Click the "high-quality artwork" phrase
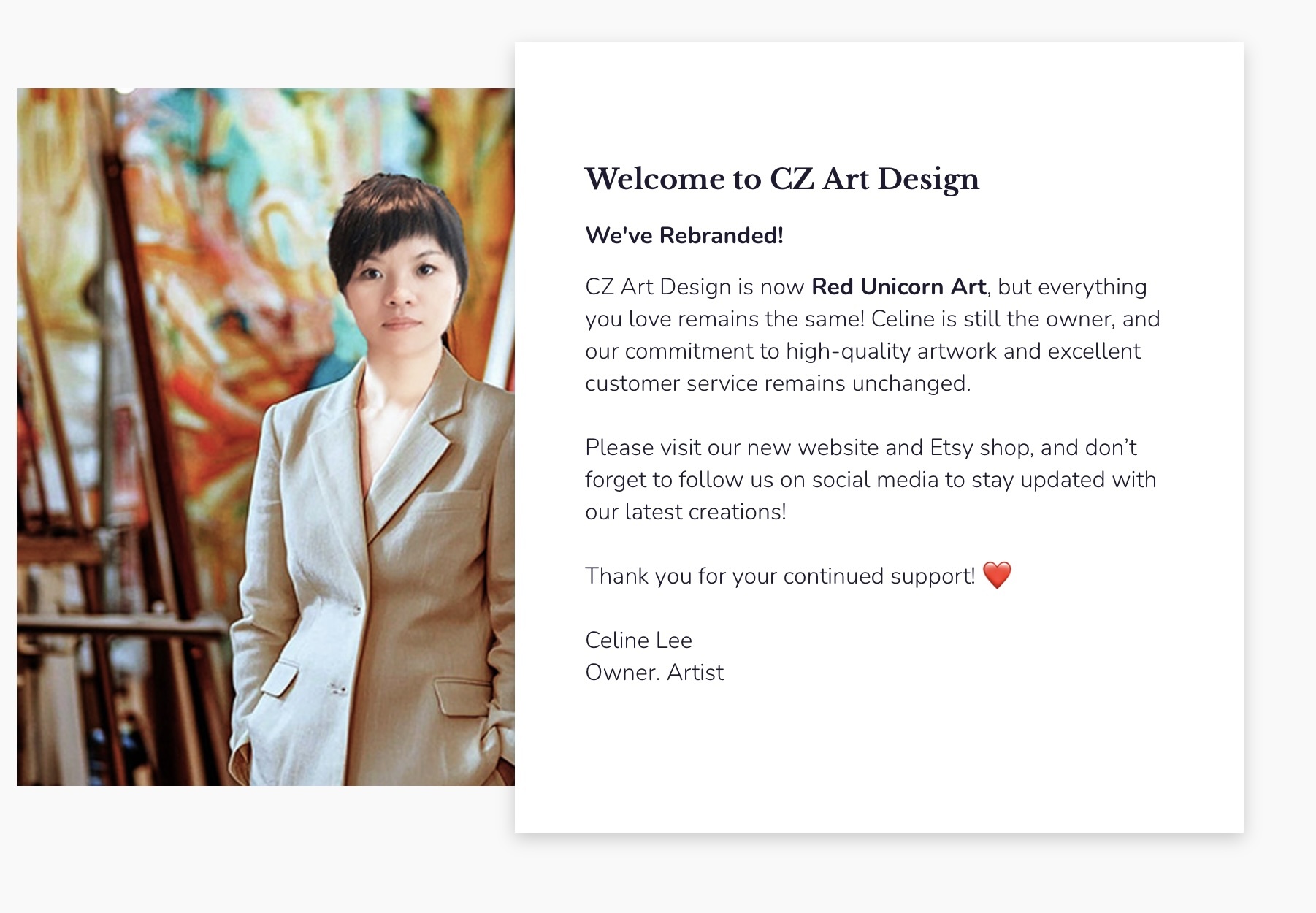Screen dimensions: 1316x913 click(x=891, y=351)
